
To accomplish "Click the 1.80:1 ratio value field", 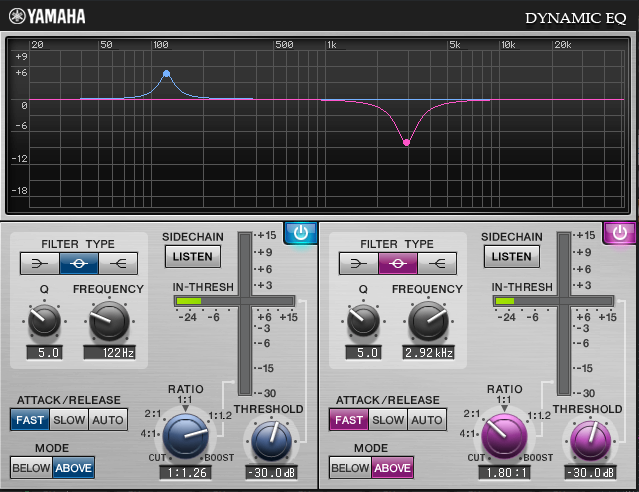I will [x=505, y=473].
